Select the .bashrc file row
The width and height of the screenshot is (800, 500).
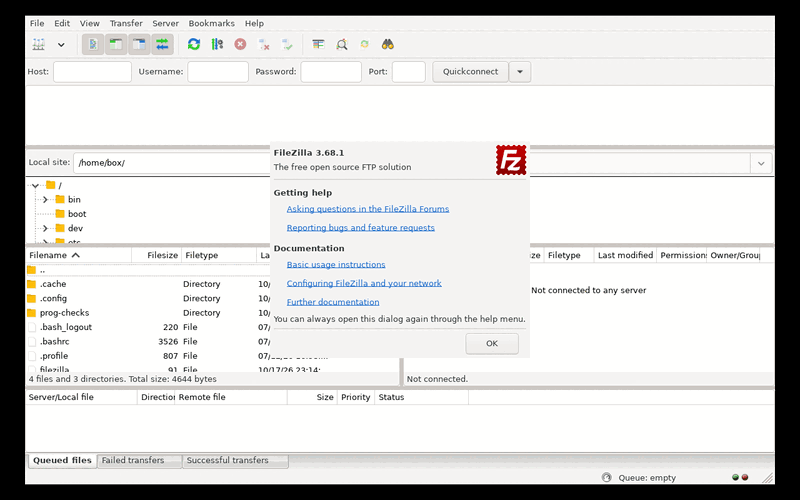point(148,341)
